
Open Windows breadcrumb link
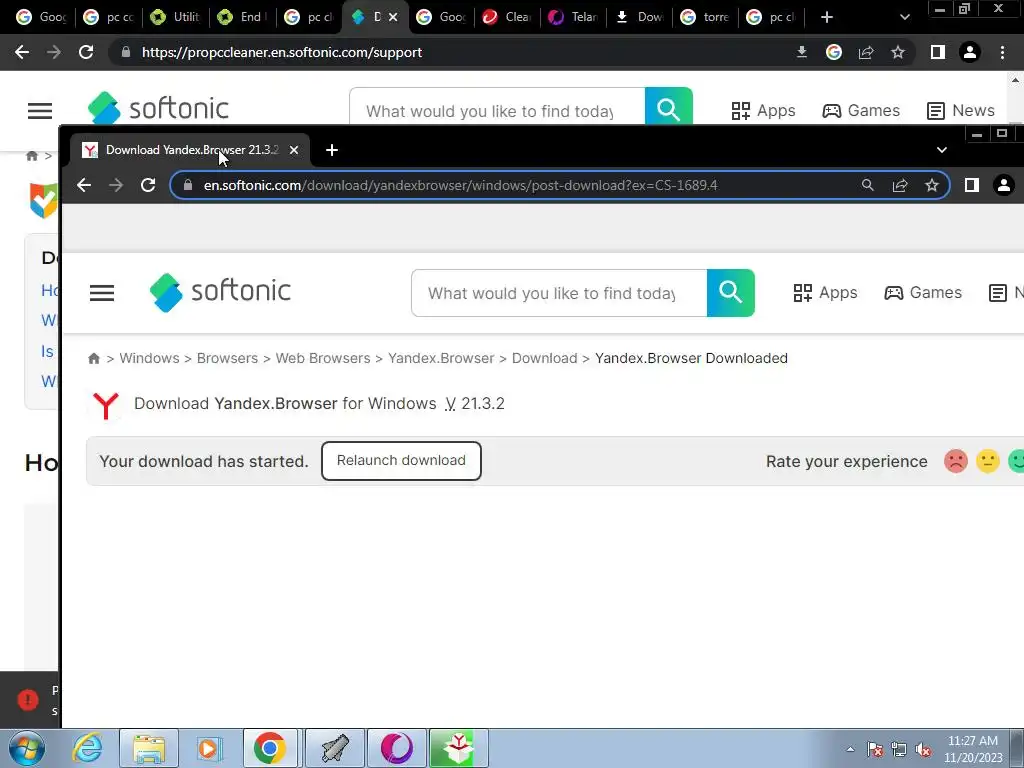point(149,359)
